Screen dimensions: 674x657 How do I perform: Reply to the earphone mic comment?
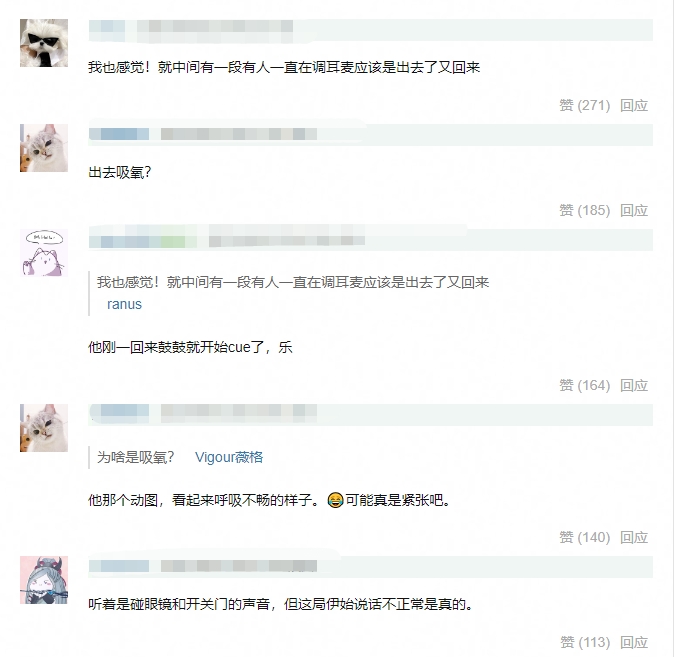(634, 105)
